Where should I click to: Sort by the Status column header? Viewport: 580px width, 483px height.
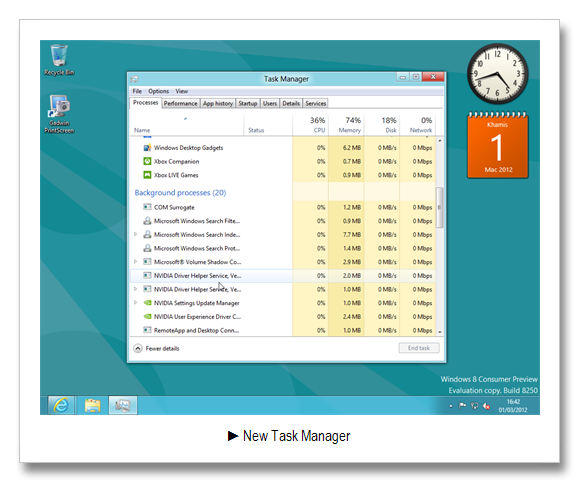coord(268,125)
